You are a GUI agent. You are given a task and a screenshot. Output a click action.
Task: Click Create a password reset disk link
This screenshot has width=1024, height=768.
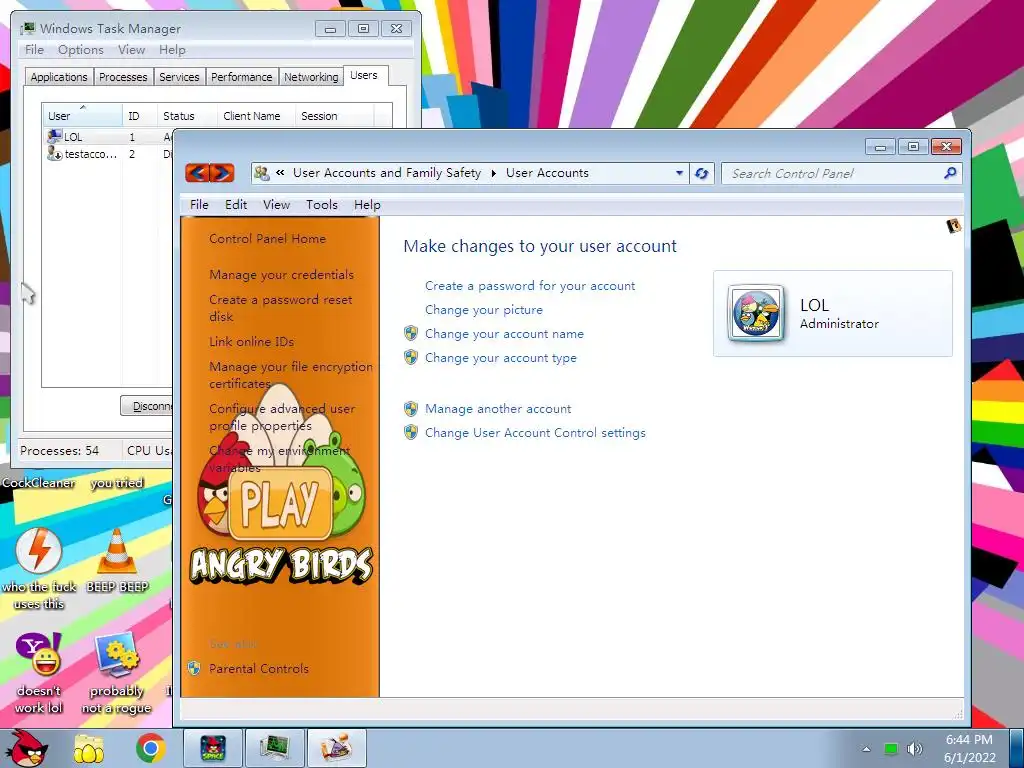pos(280,308)
